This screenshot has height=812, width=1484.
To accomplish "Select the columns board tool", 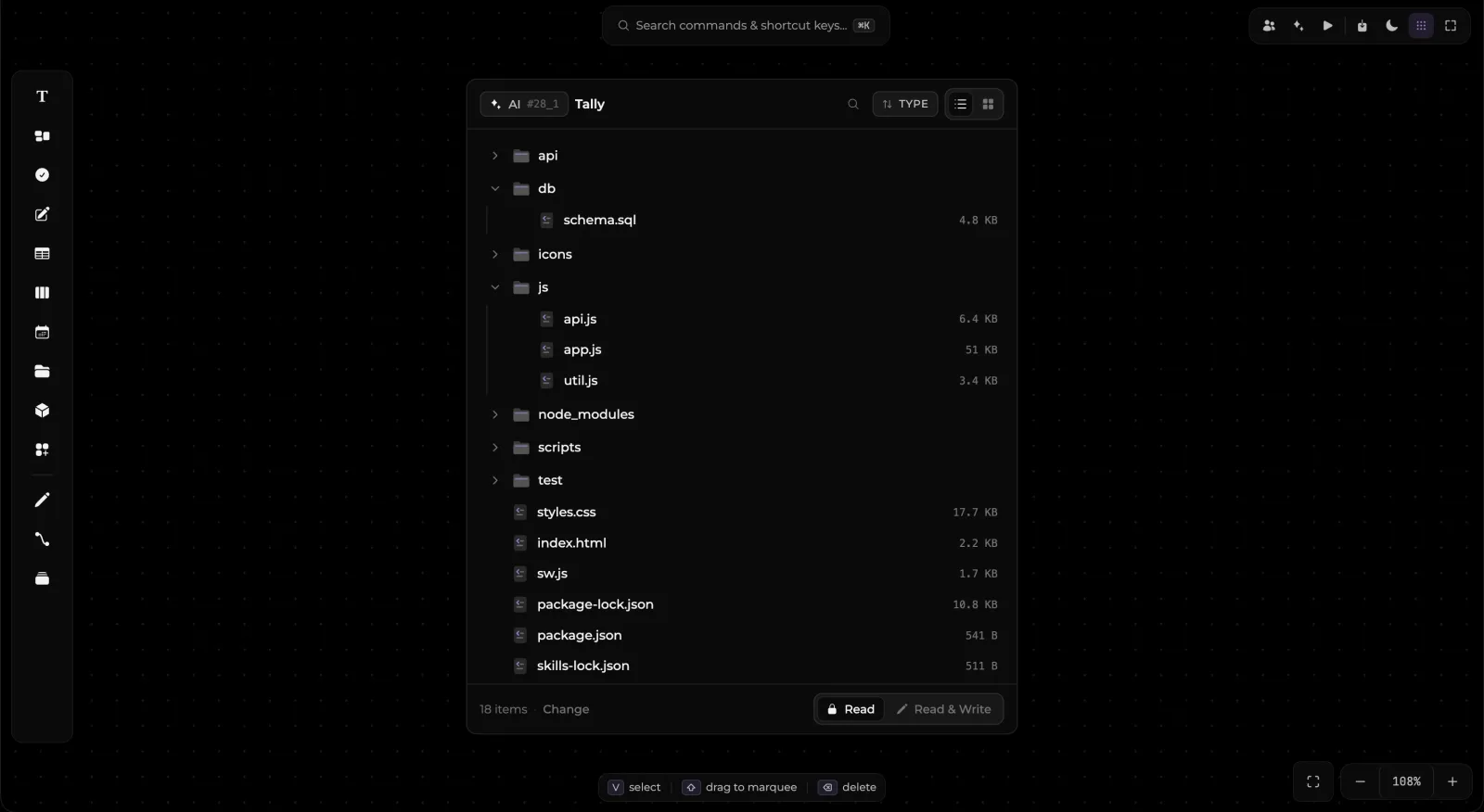I will click(x=42, y=293).
